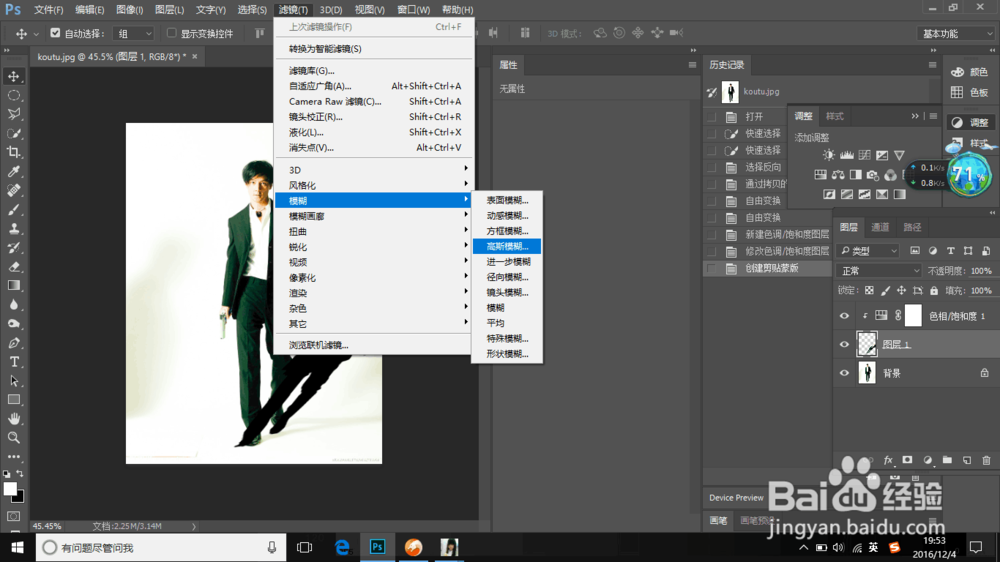
Task: Click the foreground color swatch
Action: click(10, 489)
